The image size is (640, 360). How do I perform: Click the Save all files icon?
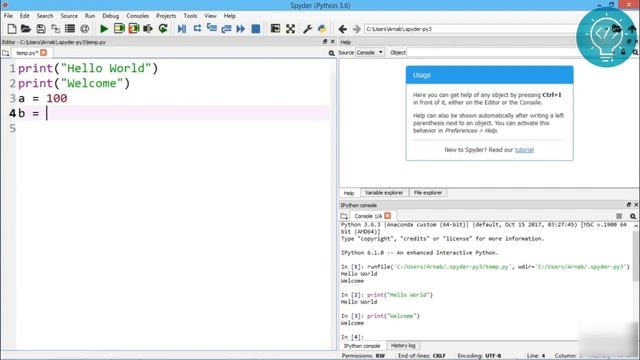tap(56, 29)
